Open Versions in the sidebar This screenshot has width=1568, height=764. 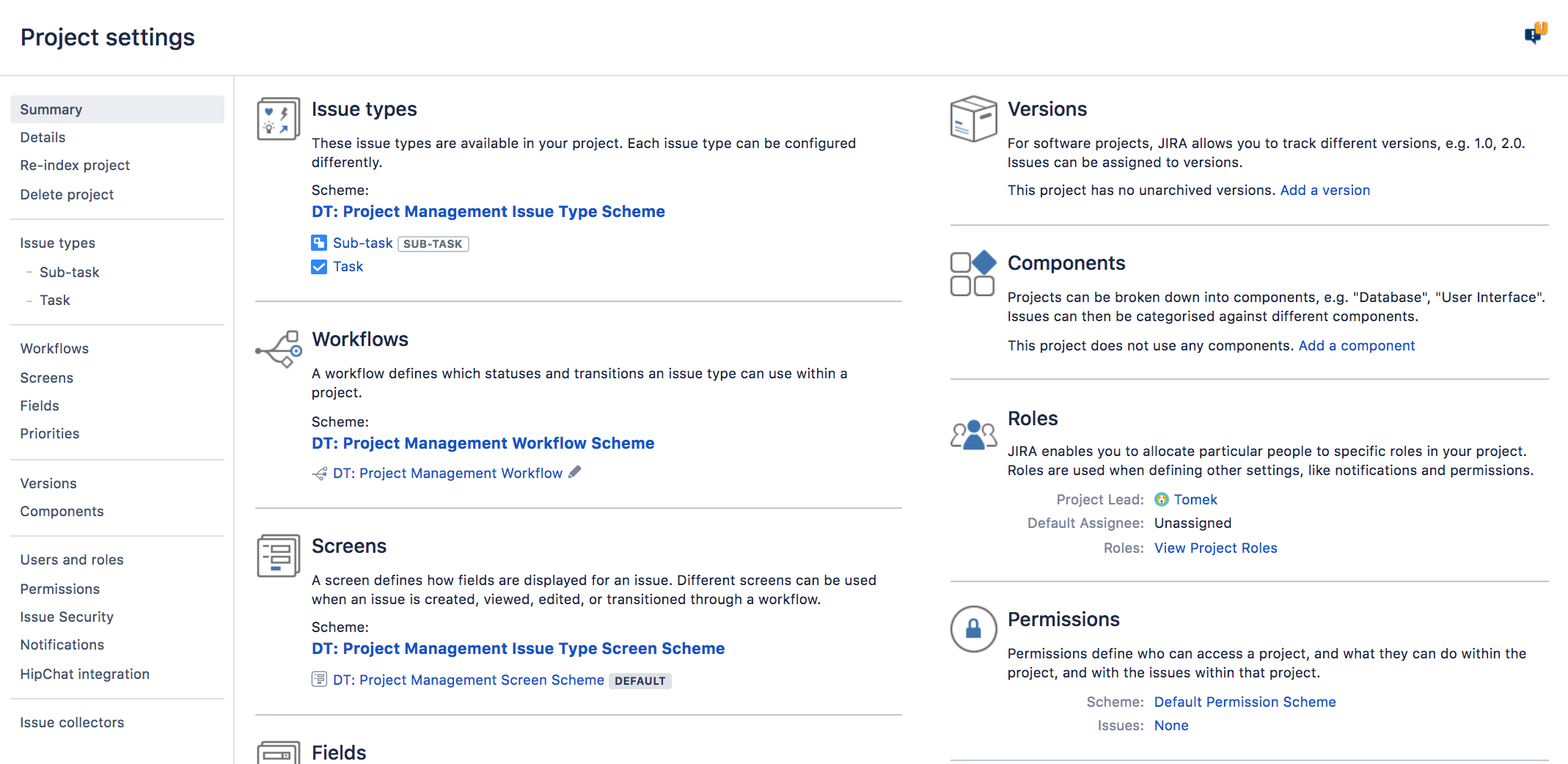(x=48, y=483)
